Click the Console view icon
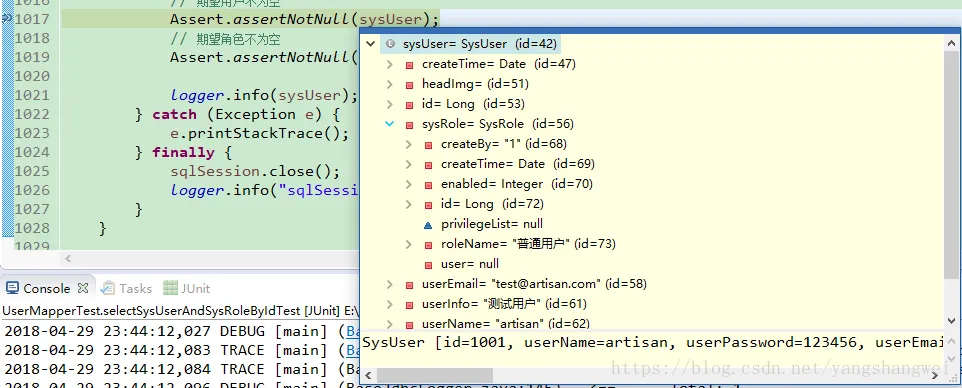The width and height of the screenshot is (962, 388). (x=12, y=288)
